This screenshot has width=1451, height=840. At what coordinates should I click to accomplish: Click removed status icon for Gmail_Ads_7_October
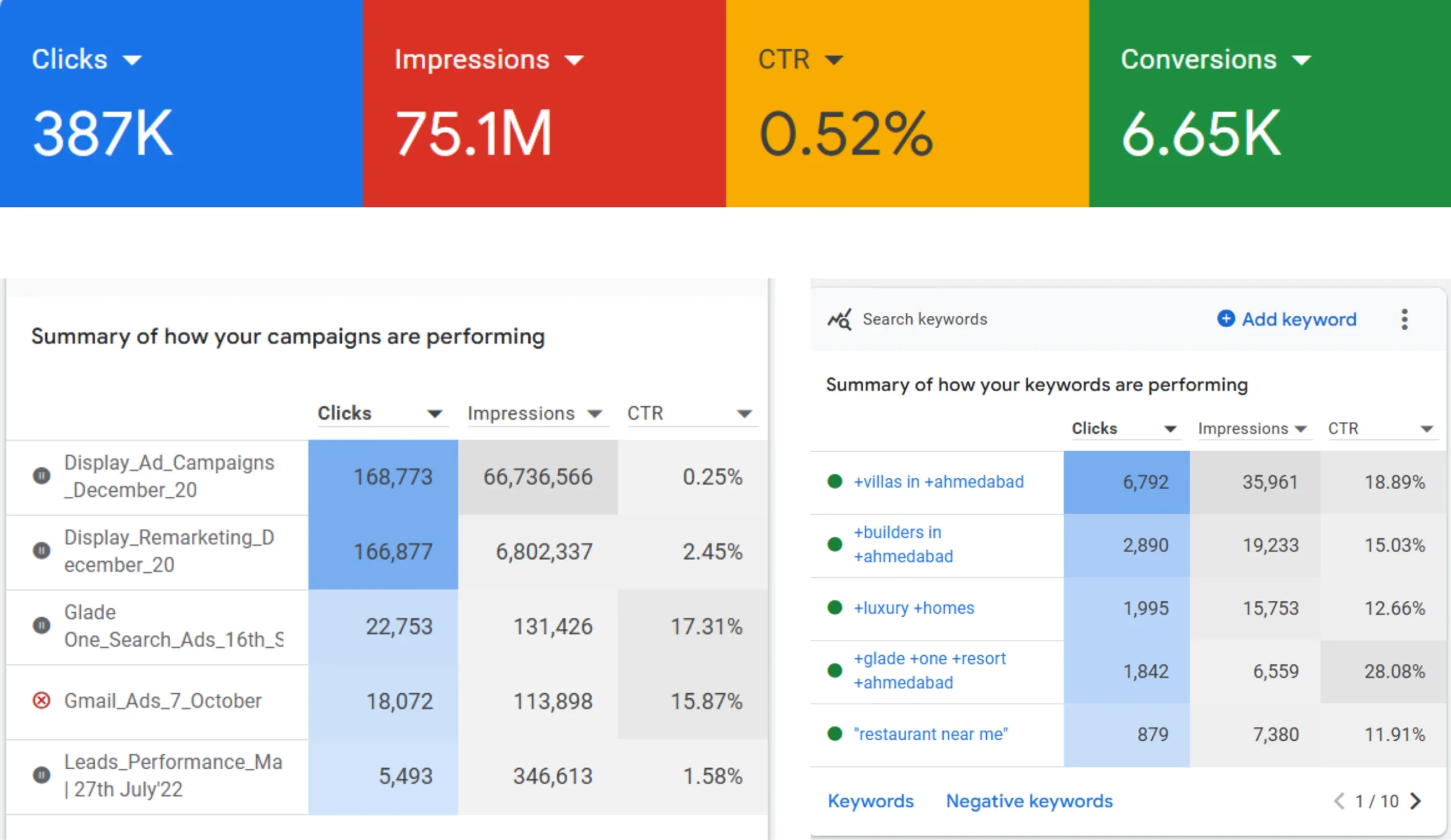pos(41,701)
